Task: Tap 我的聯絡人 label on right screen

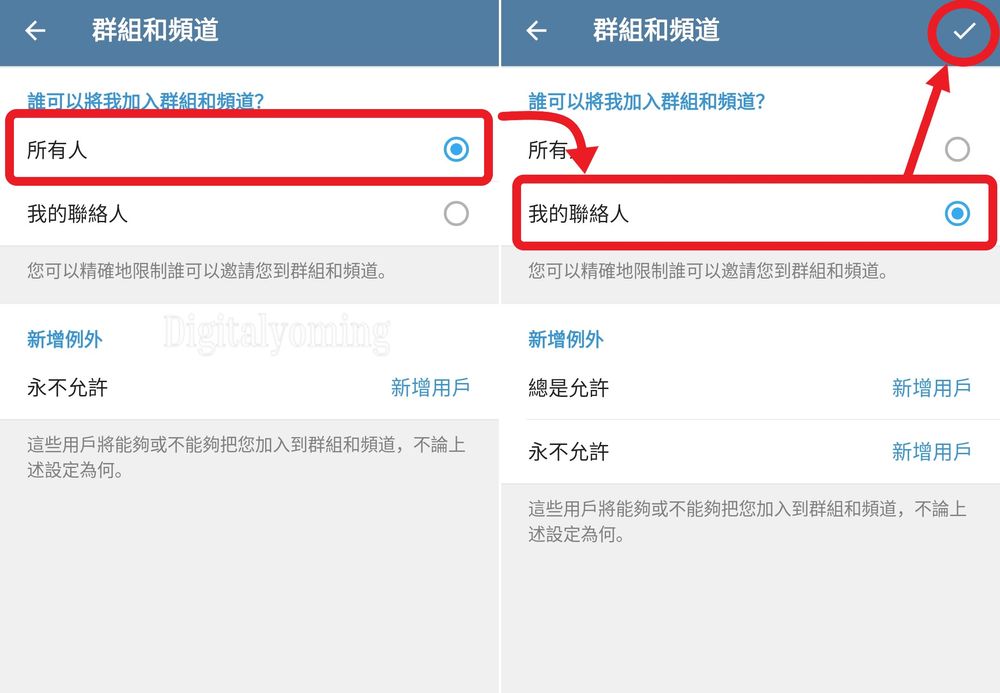Action: 578,214
